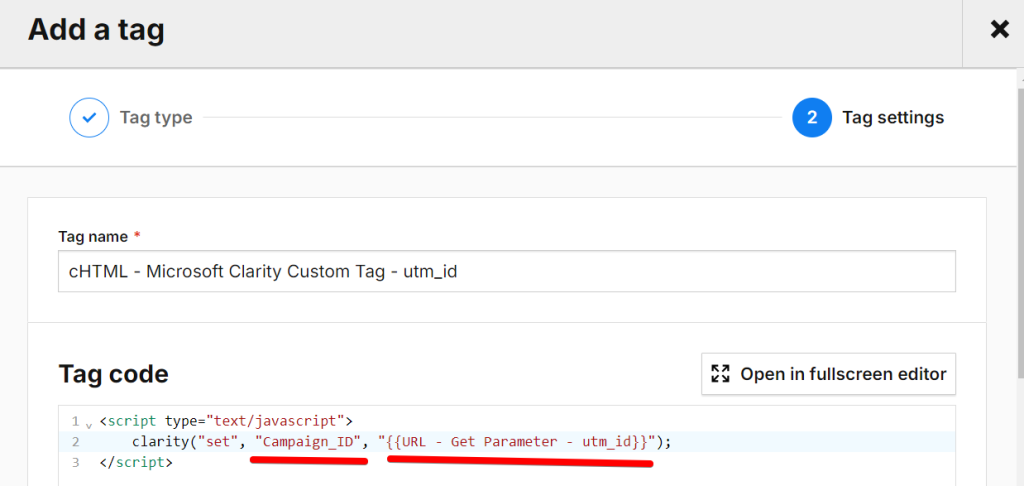Open in fullscreen editor button
The image size is (1024, 486).
click(x=829, y=374)
